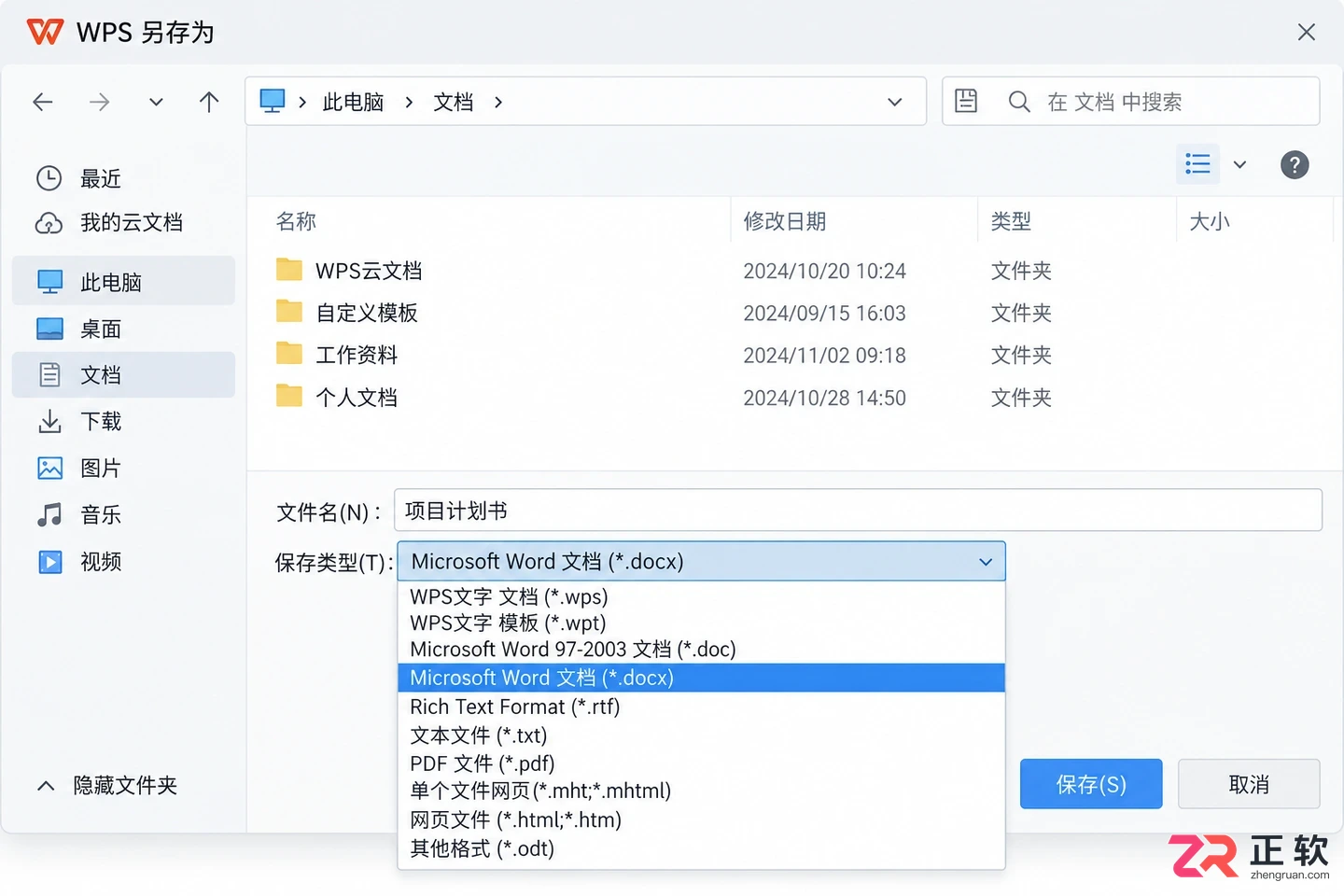The height and width of the screenshot is (896, 1344).
Task: Click folder icon beside WPS云文档
Action: click(289, 270)
